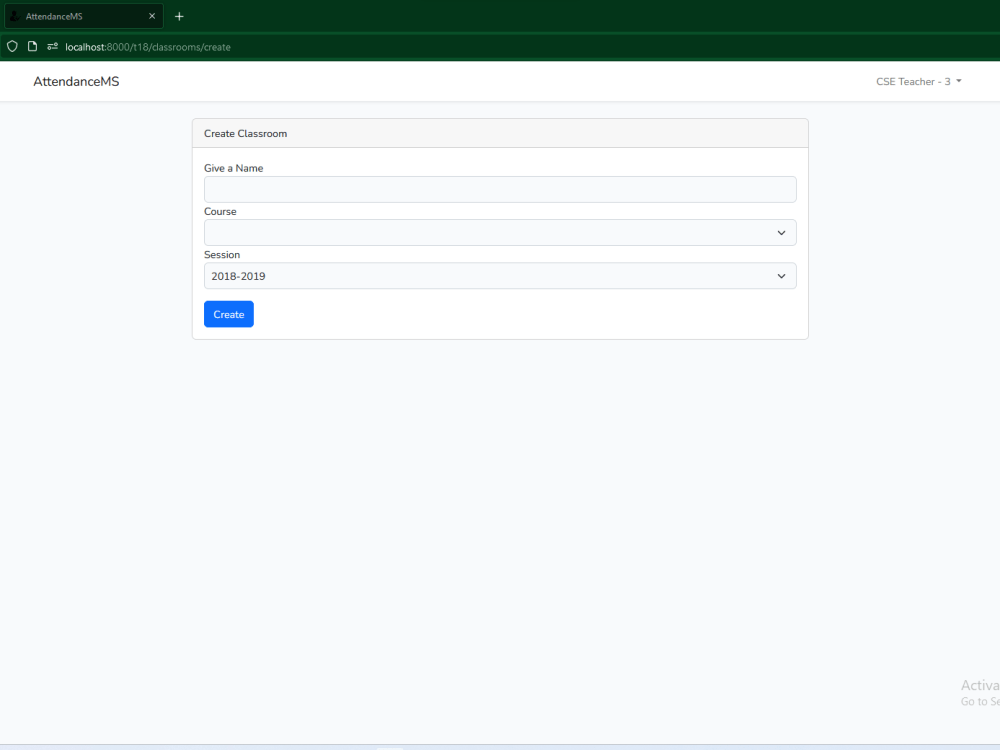Click the chevron on the Course select
This screenshot has width=1000, height=750.
tap(782, 232)
